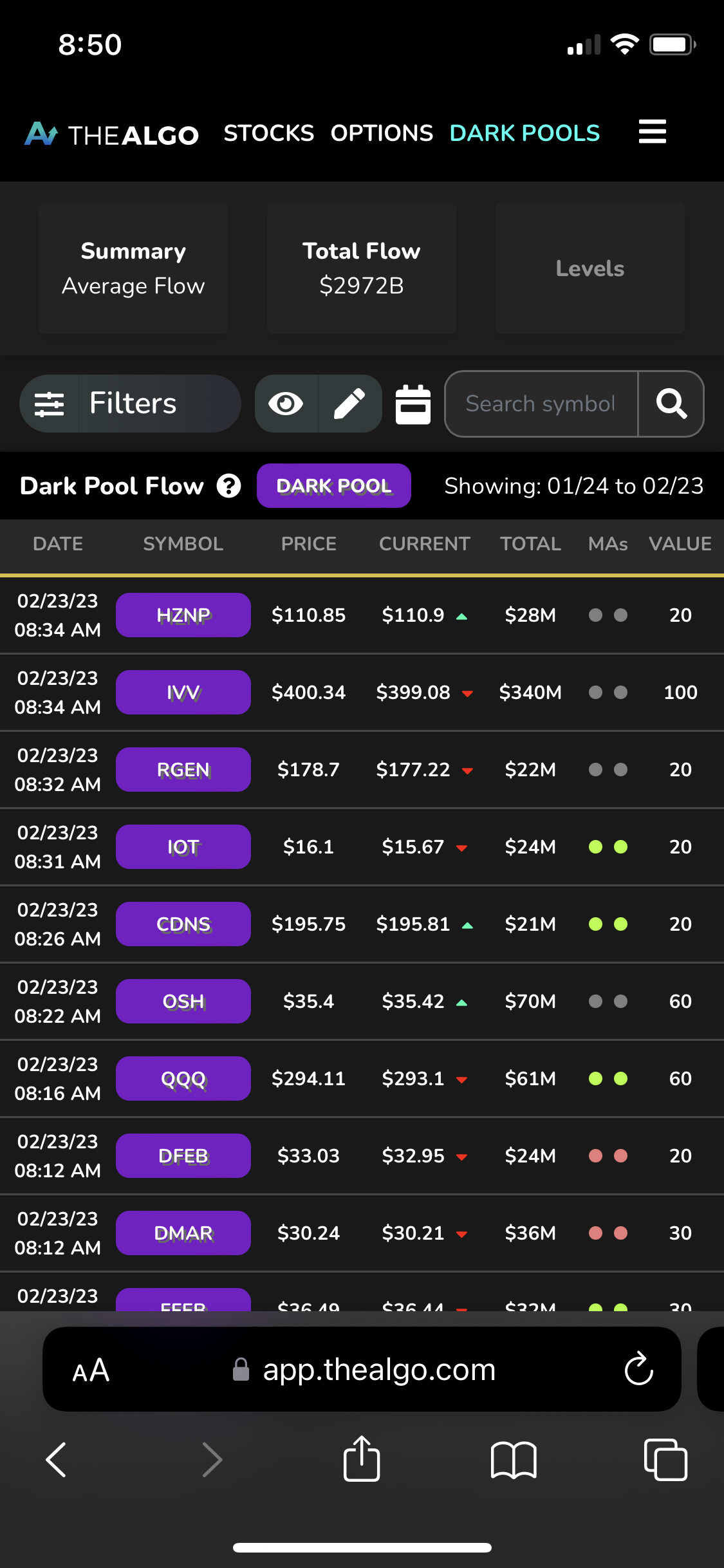724x1568 pixels.
Task: Go back using Safari's back arrow
Action: [x=57, y=1459]
